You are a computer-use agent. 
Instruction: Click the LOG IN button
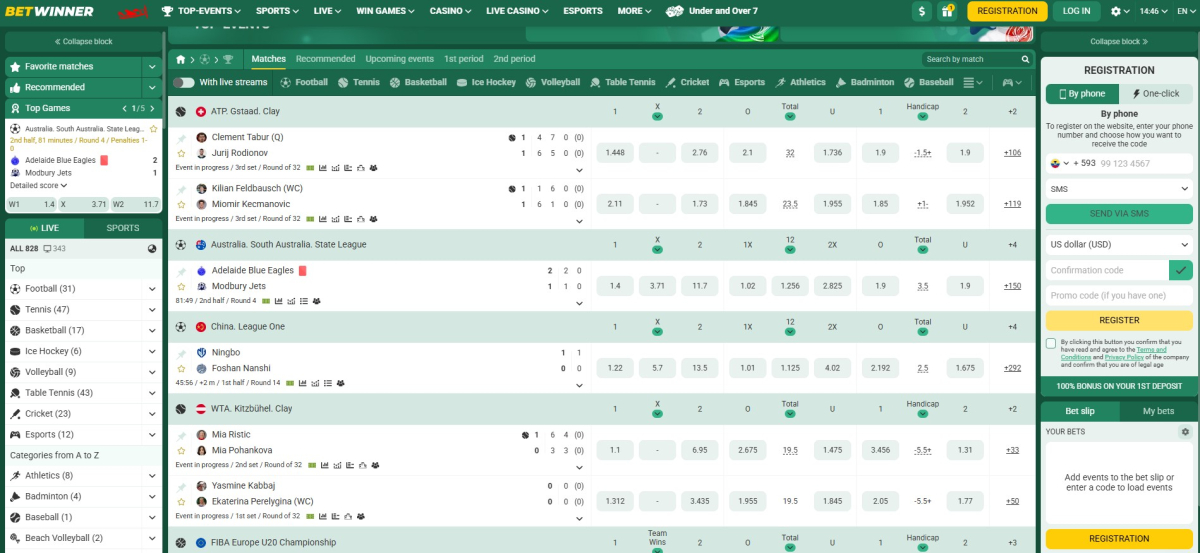1077,11
